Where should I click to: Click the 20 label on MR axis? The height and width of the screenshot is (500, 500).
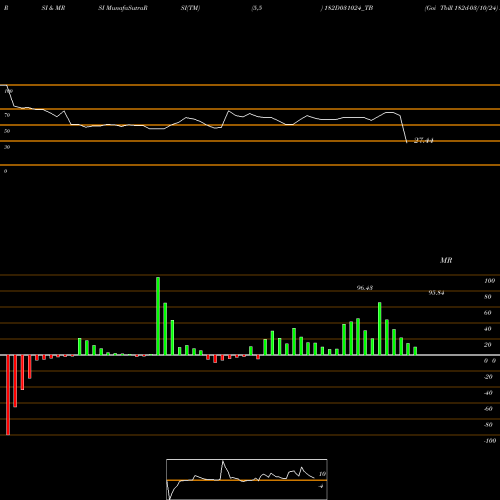coord(488,345)
